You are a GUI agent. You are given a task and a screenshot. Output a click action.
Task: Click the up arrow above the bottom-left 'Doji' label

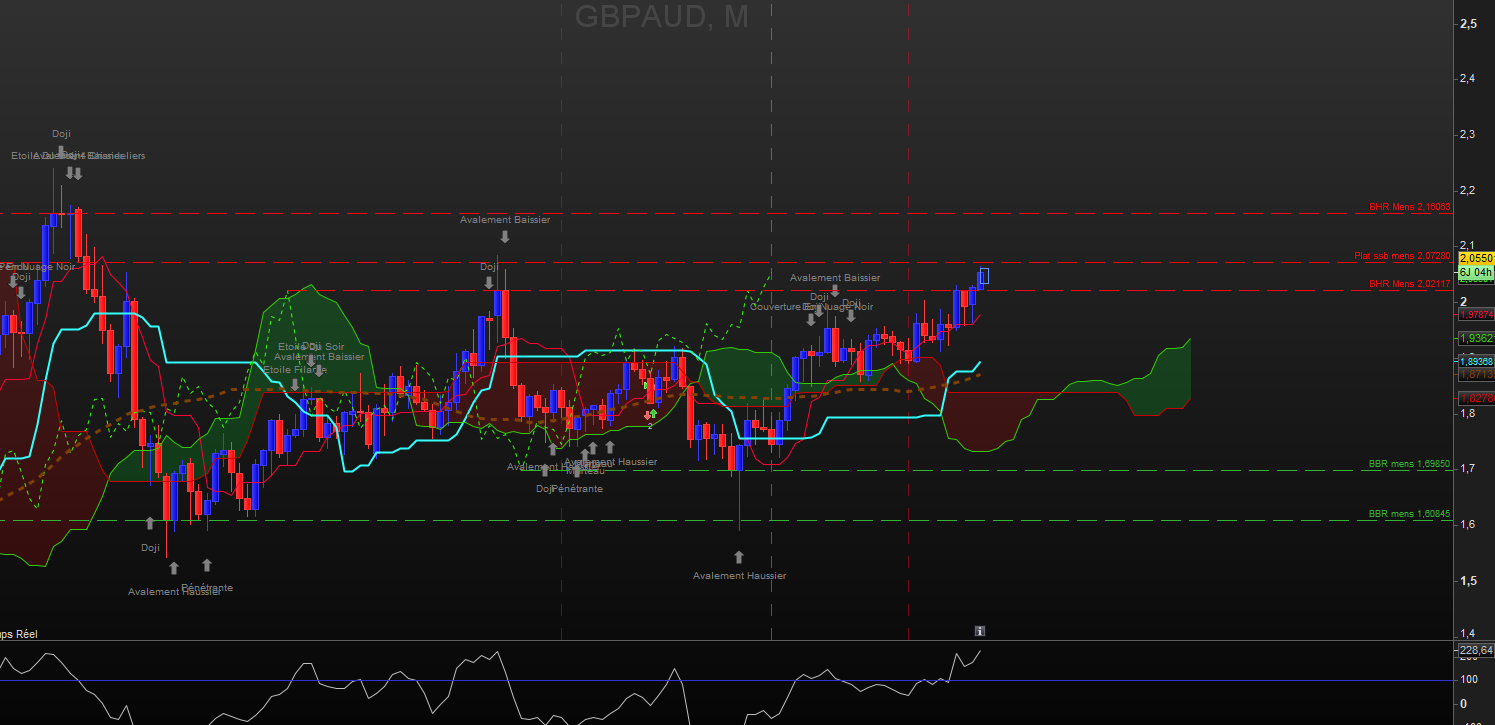[150, 523]
